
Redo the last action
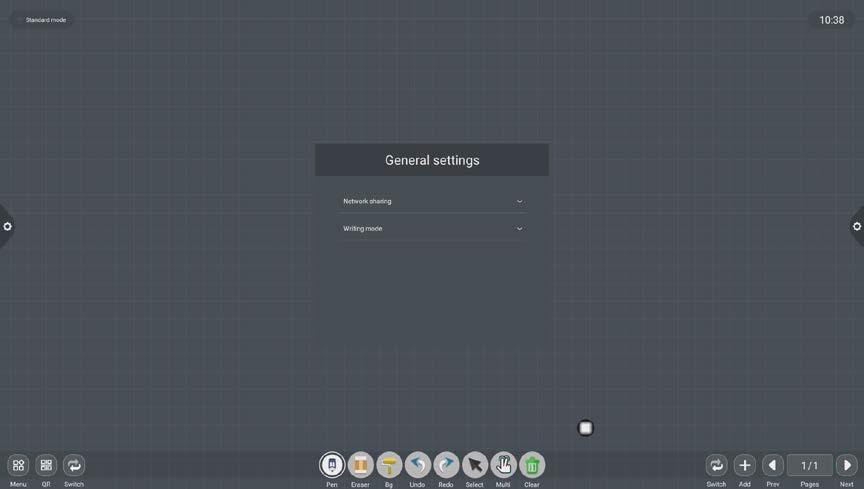tap(446, 465)
